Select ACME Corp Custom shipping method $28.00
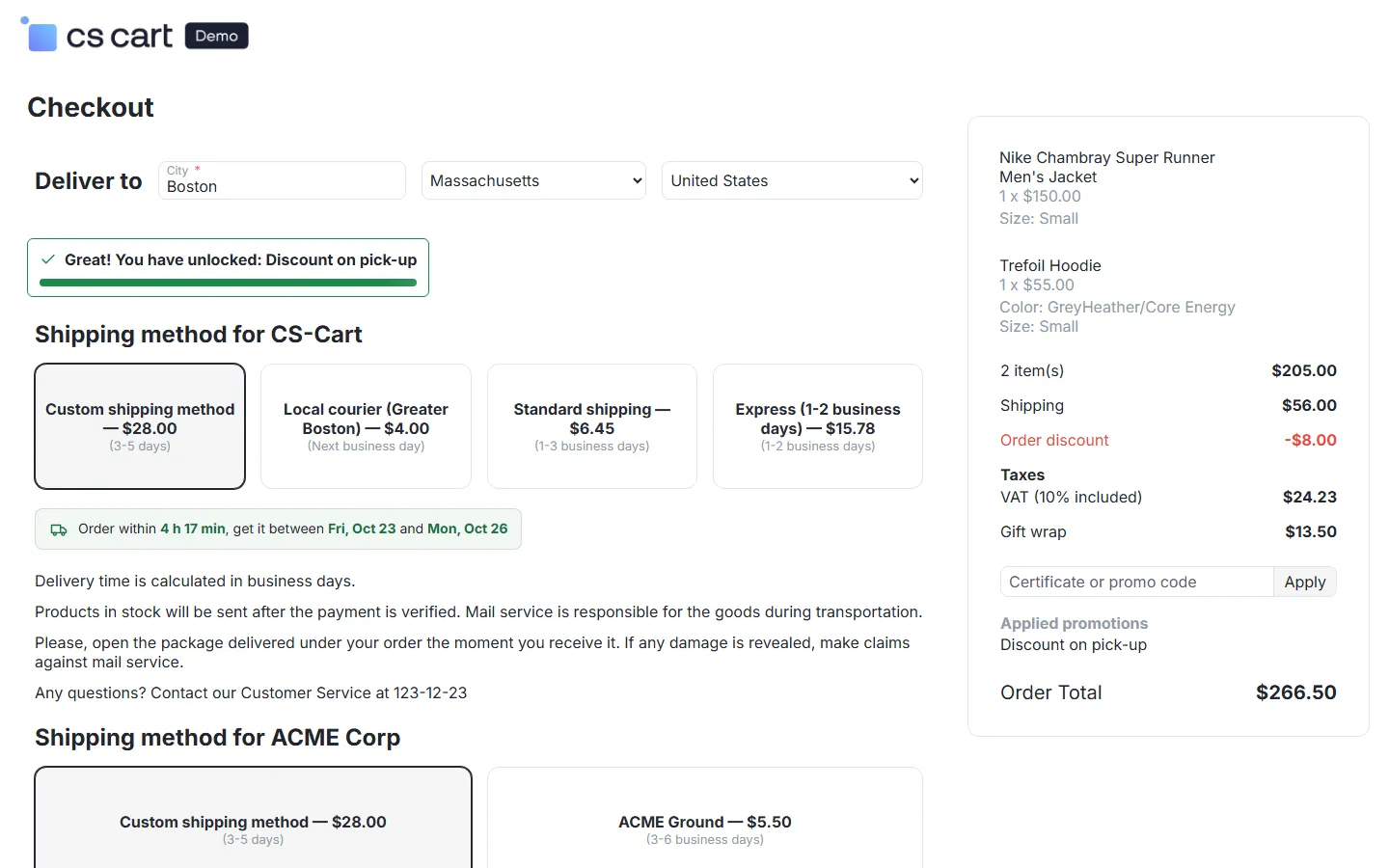Screen dimensions: 1389x868 click(253, 819)
